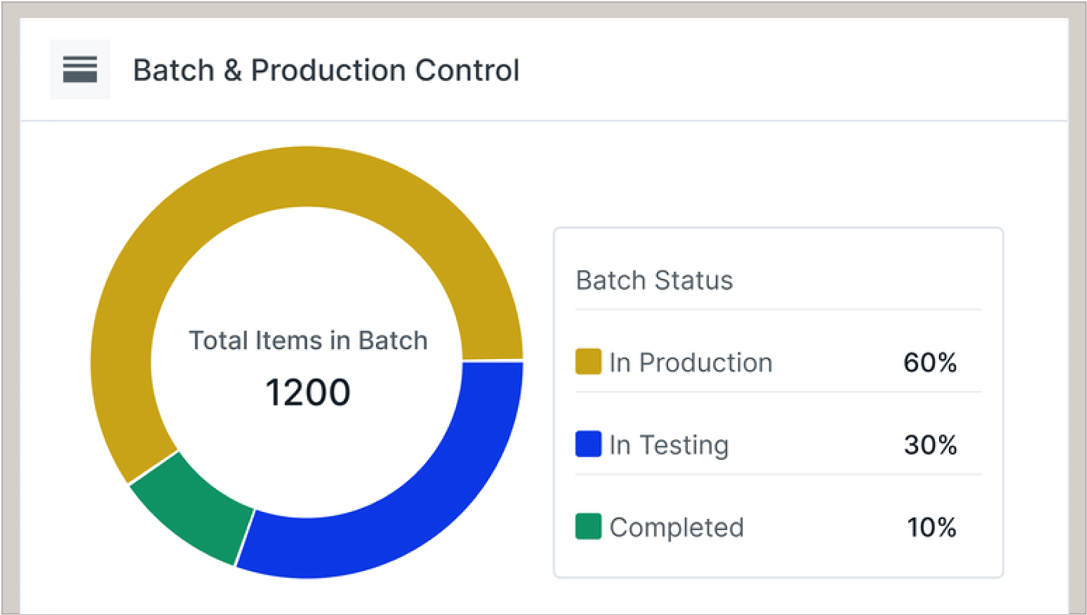Click the 10% value for Completed

click(931, 528)
